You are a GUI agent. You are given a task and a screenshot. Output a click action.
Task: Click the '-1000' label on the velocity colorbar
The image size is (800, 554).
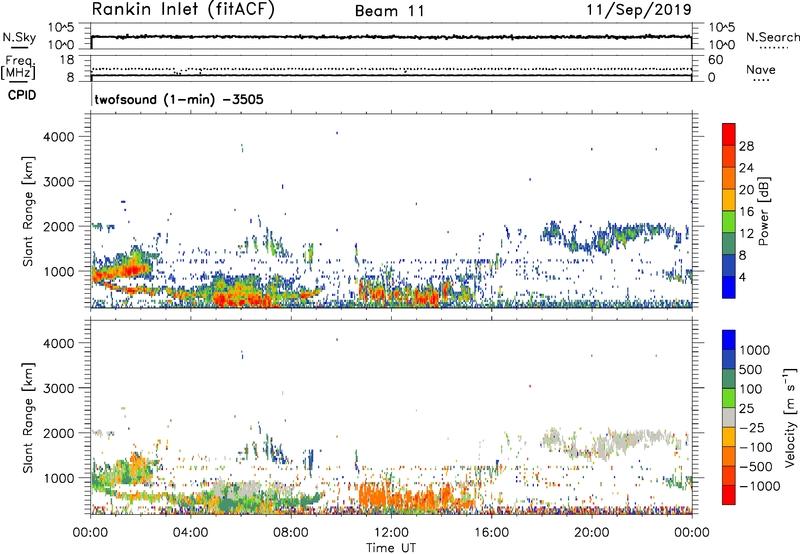tap(759, 486)
